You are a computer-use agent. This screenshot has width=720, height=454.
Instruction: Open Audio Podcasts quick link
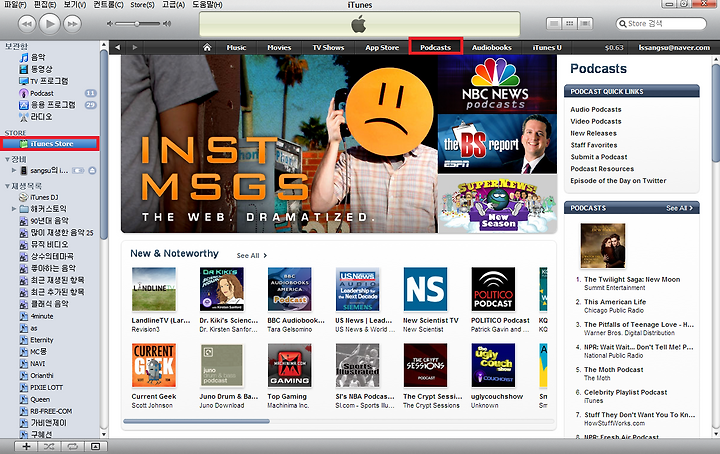596,109
